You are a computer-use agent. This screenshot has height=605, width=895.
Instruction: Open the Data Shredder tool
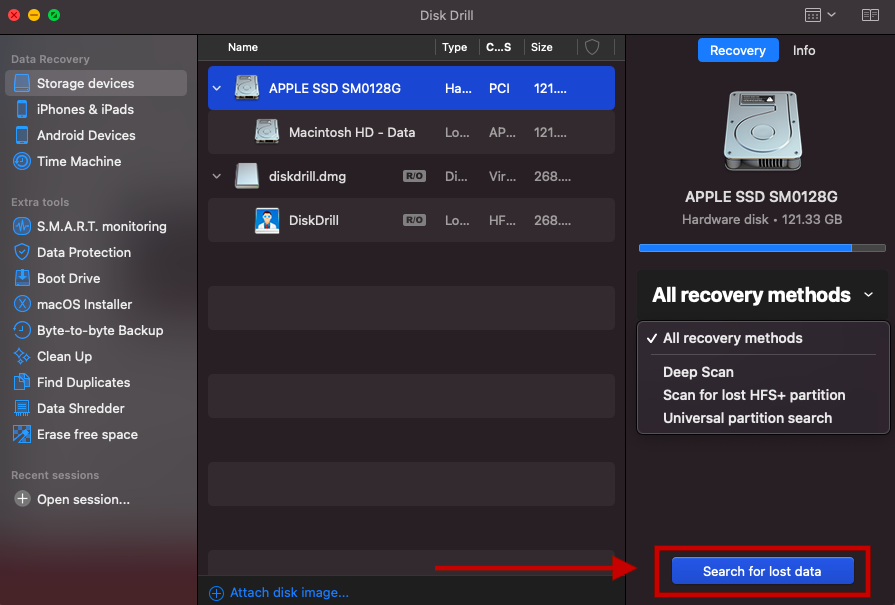80,409
